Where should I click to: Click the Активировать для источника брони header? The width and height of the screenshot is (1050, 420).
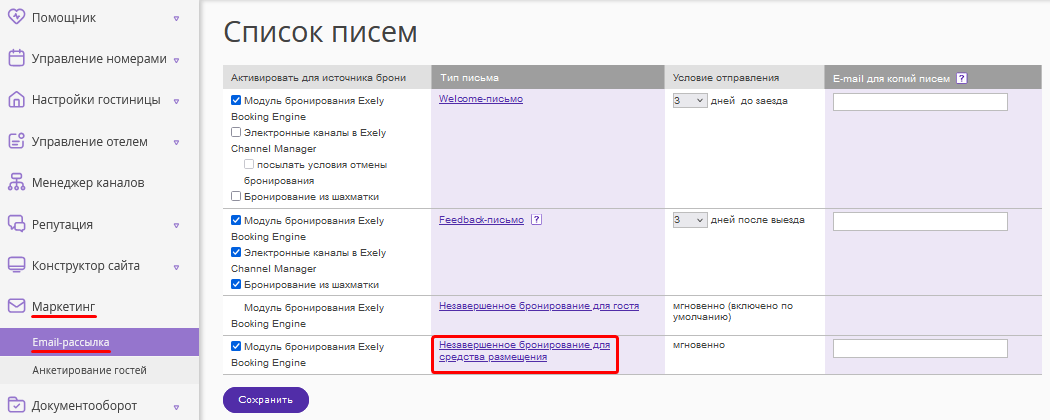[327, 77]
